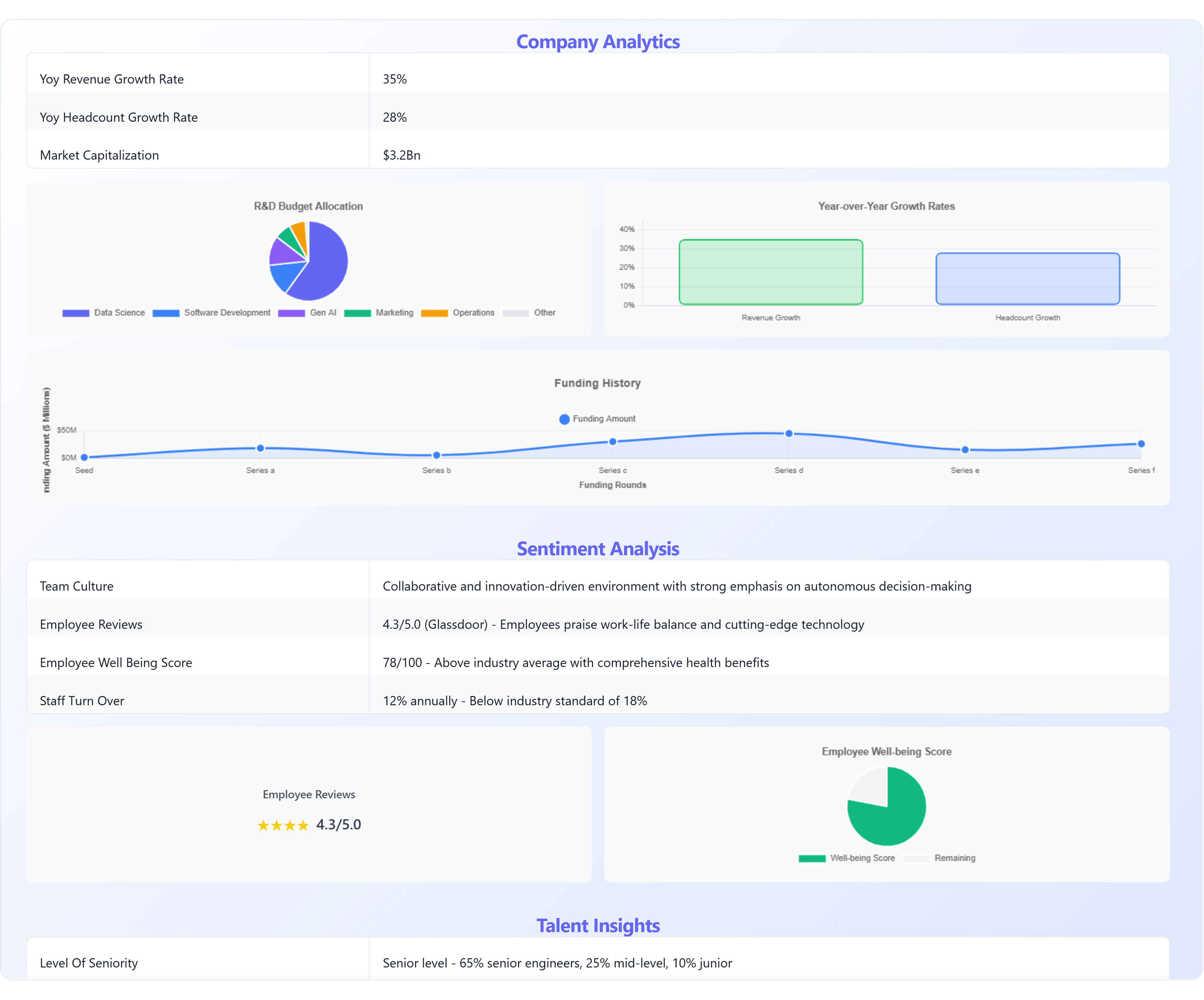The image size is (1204, 1000).
Task: Click Funding Amount legend dot
Action: 564,419
